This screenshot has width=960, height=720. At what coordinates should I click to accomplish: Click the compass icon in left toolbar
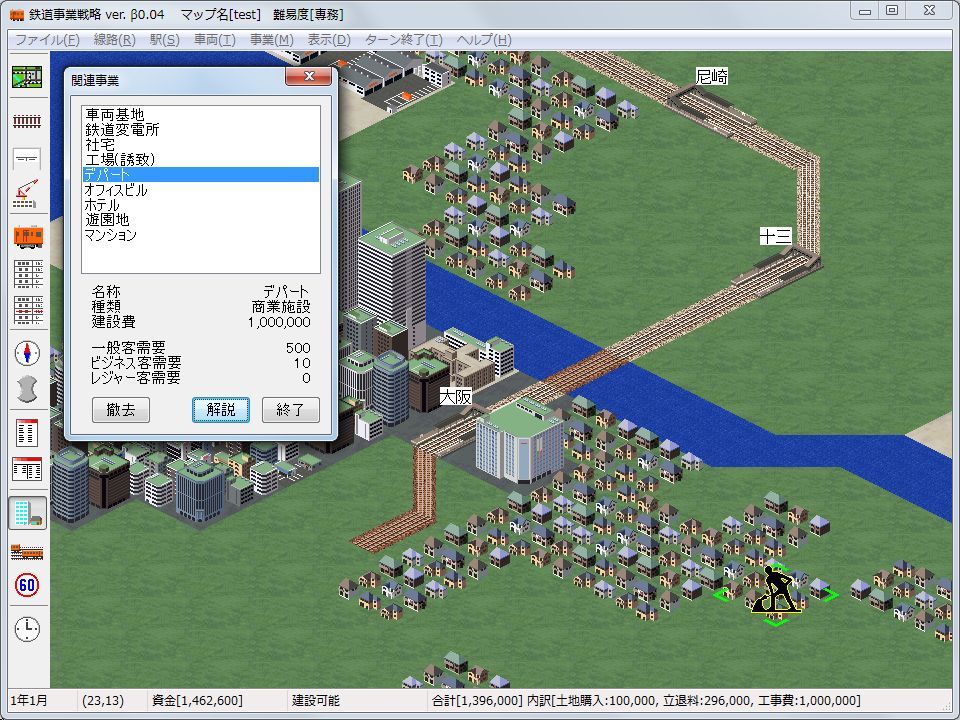28,352
